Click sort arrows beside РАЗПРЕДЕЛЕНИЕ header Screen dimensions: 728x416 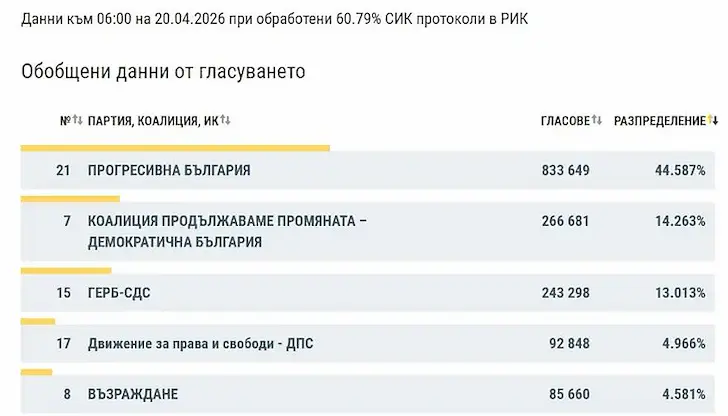pyautogui.click(x=712, y=121)
